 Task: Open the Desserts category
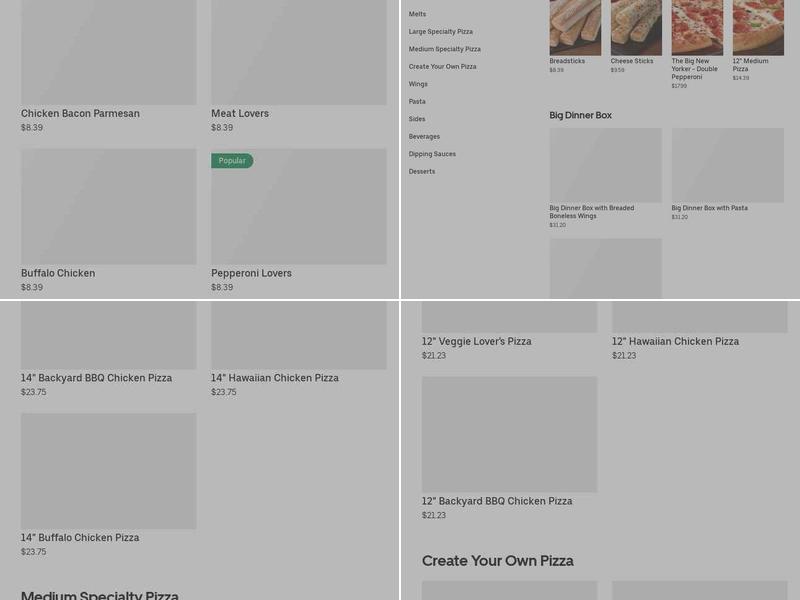(x=422, y=171)
